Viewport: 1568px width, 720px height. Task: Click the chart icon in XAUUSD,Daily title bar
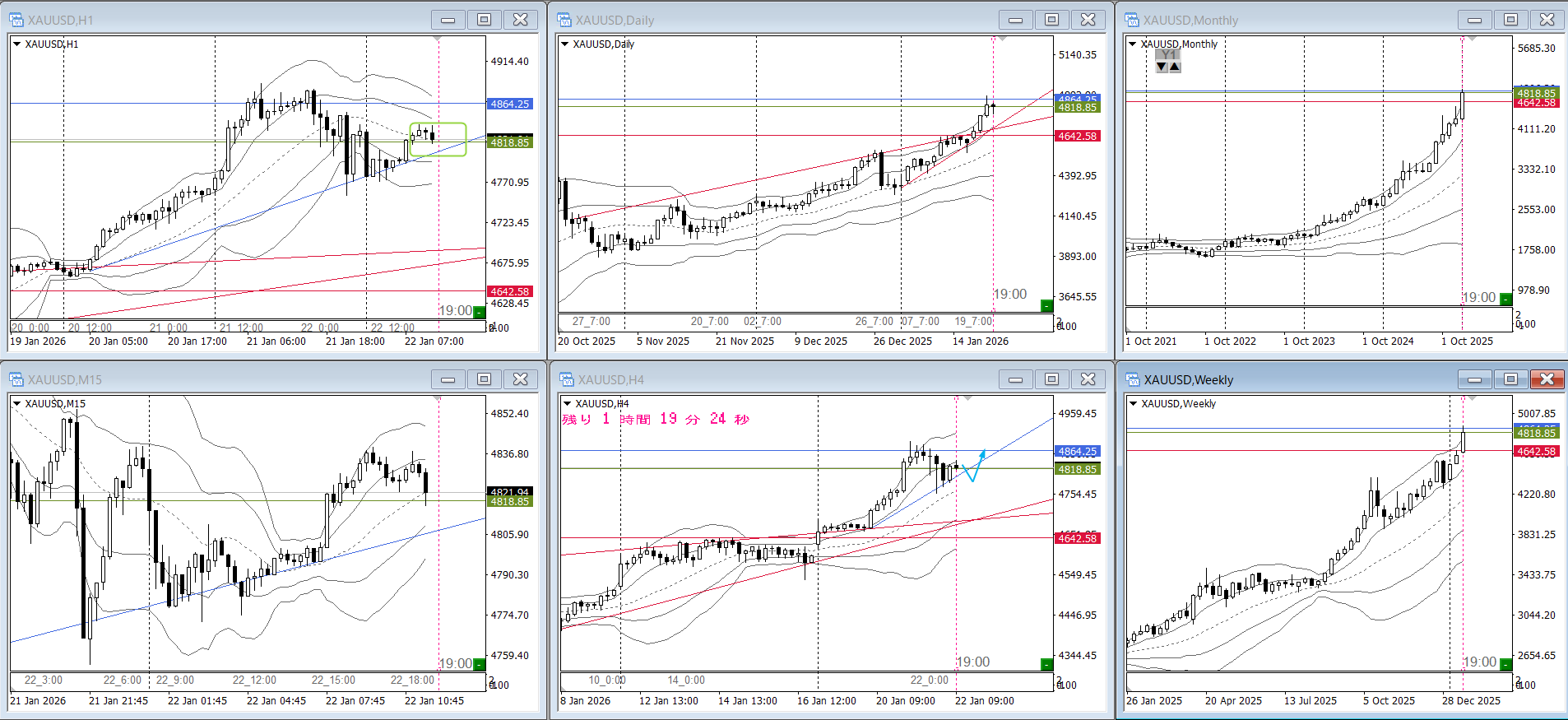564,20
